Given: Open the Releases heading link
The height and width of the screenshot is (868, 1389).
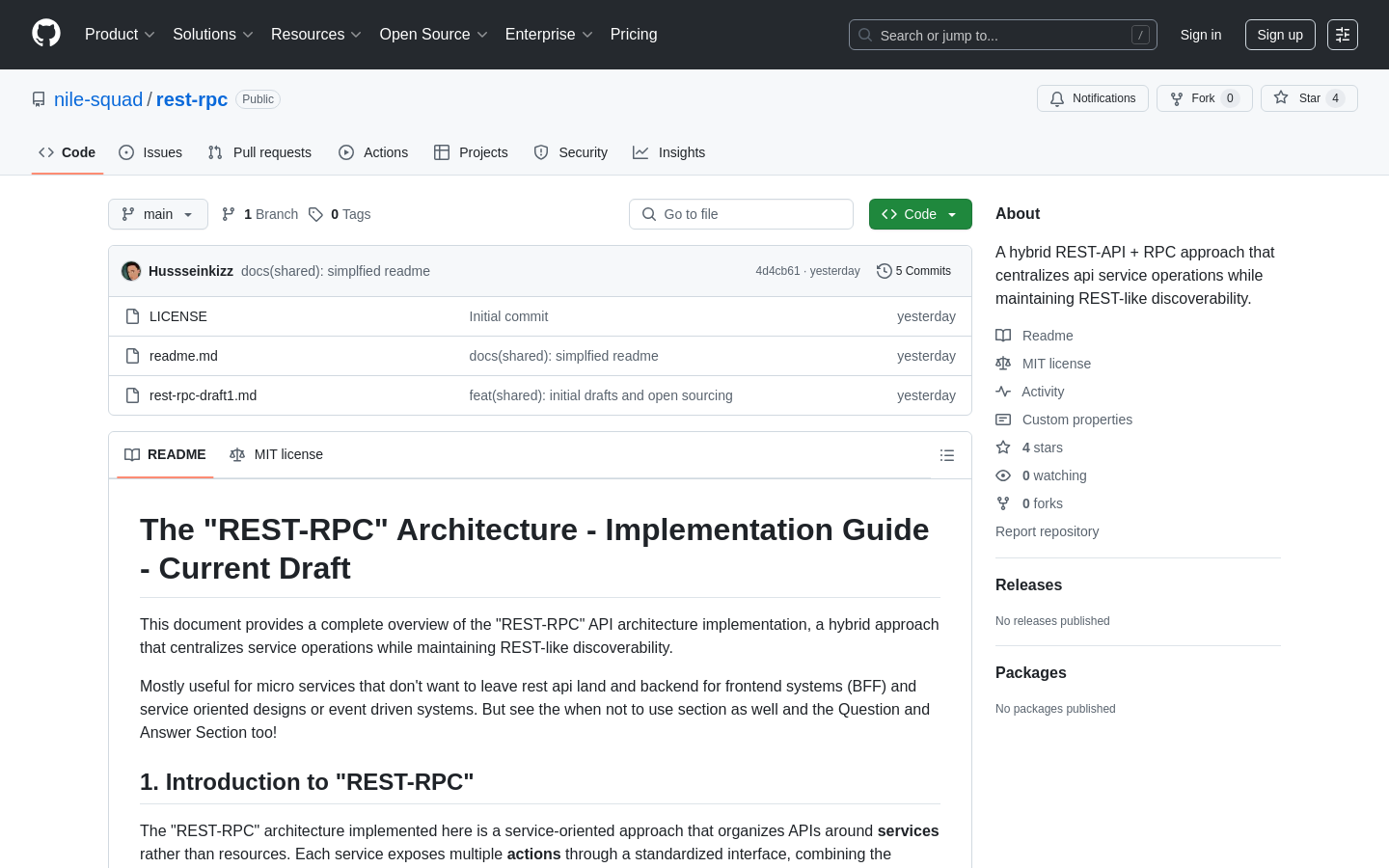Looking at the screenshot, I should coord(1028,585).
